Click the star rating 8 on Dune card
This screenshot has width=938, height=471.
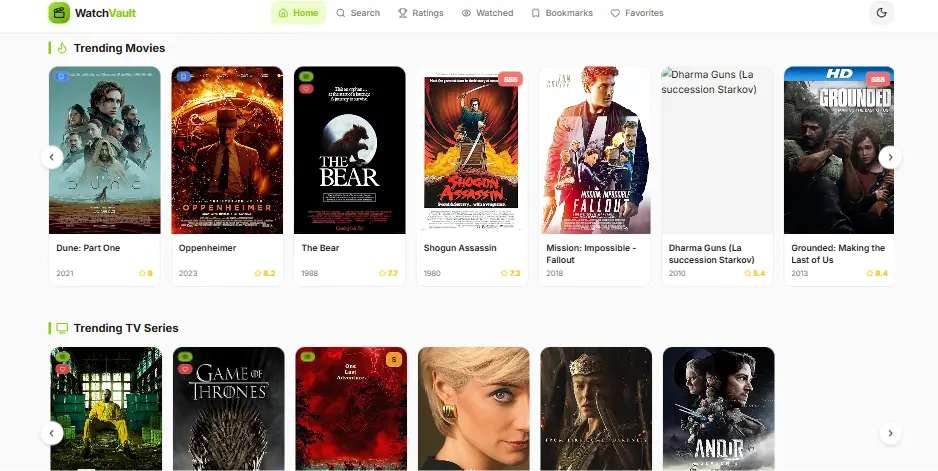[x=146, y=273]
